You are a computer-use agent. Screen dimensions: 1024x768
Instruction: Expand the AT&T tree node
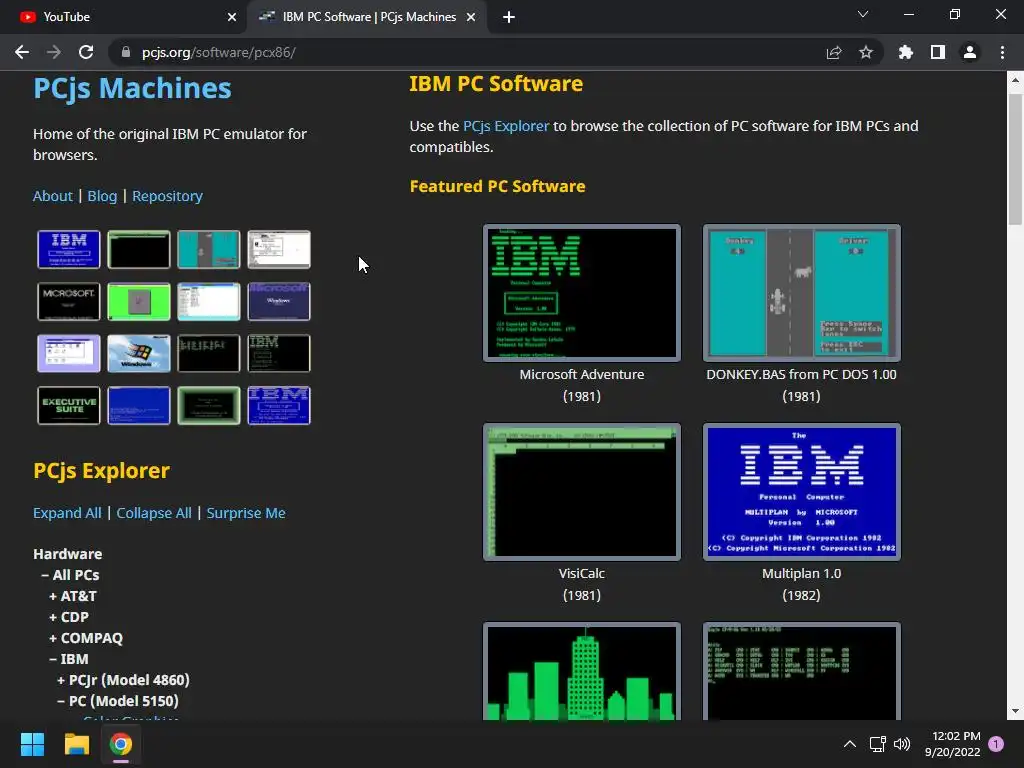(72, 596)
